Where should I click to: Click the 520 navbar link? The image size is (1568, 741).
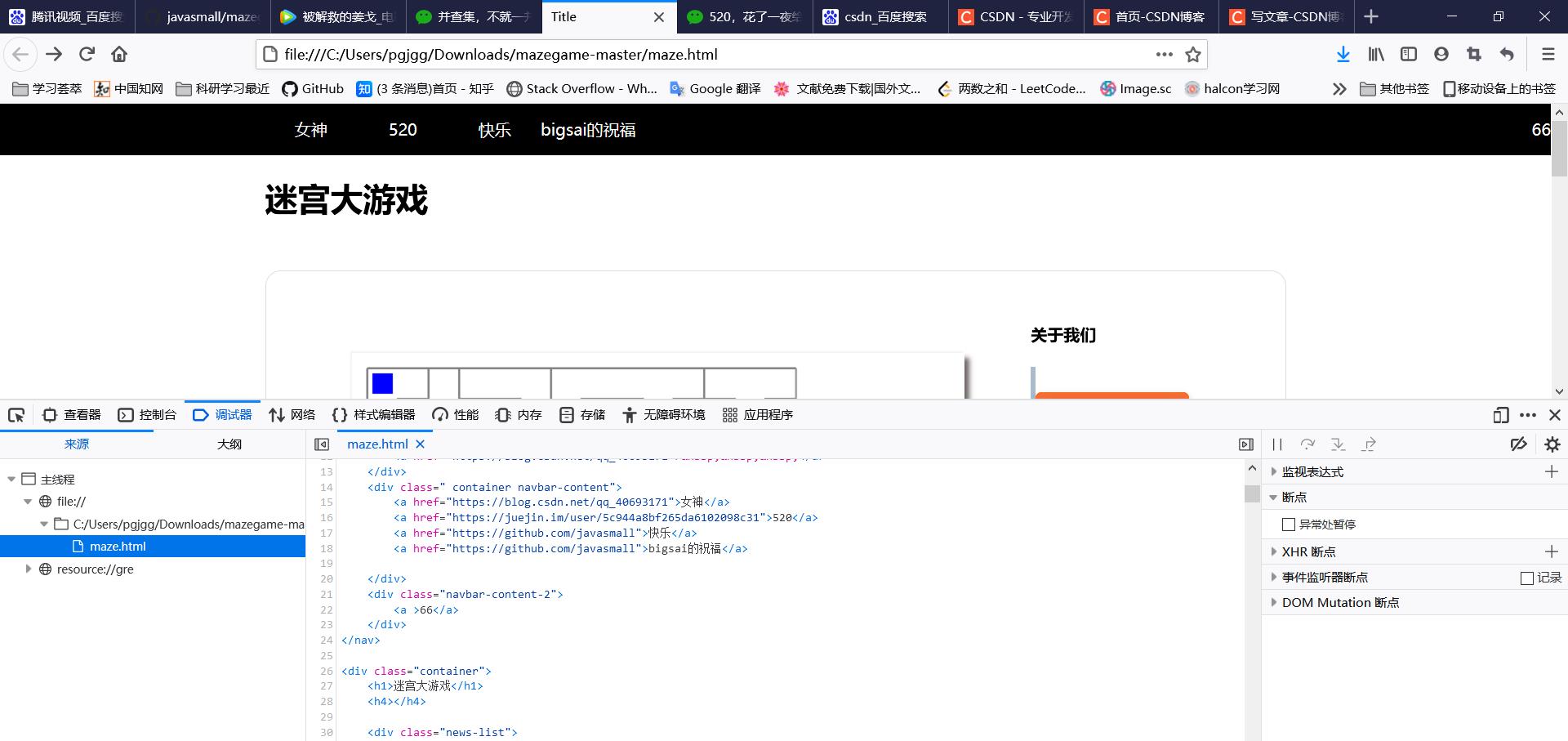click(x=403, y=130)
